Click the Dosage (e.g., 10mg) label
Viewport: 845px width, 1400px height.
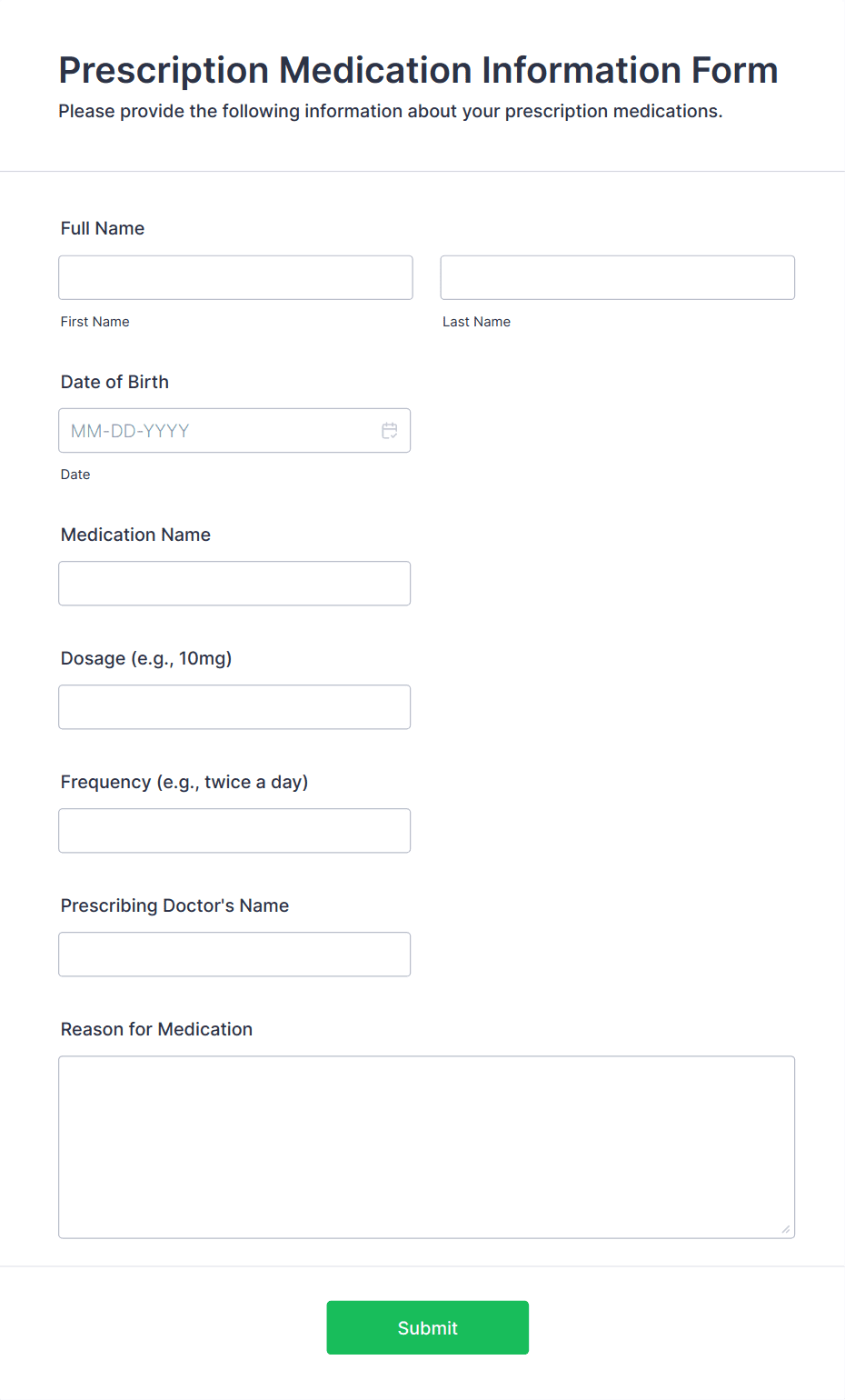pos(146,658)
